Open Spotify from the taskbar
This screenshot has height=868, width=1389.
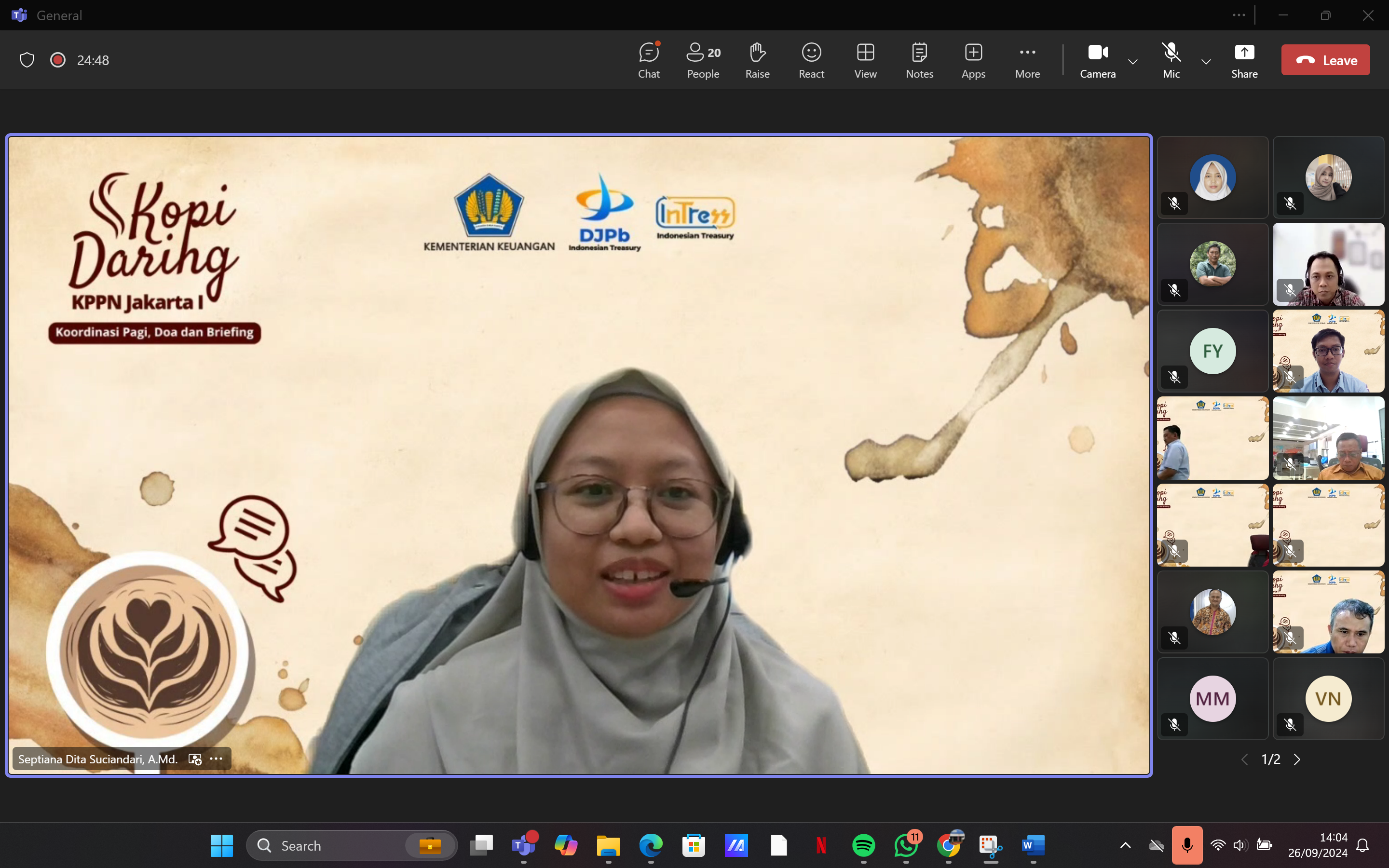pyautogui.click(x=863, y=845)
